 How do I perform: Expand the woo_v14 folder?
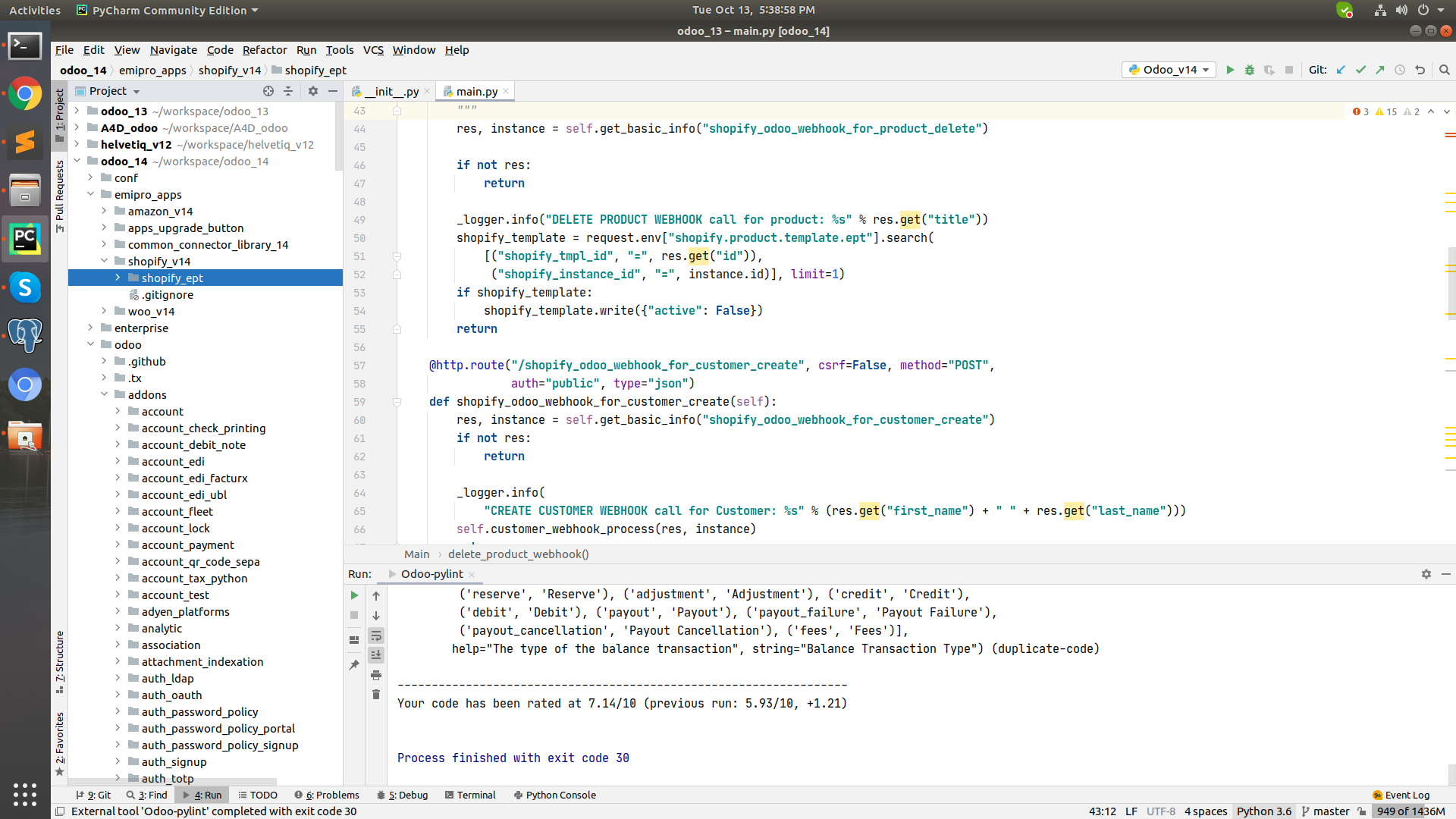pyautogui.click(x=104, y=311)
